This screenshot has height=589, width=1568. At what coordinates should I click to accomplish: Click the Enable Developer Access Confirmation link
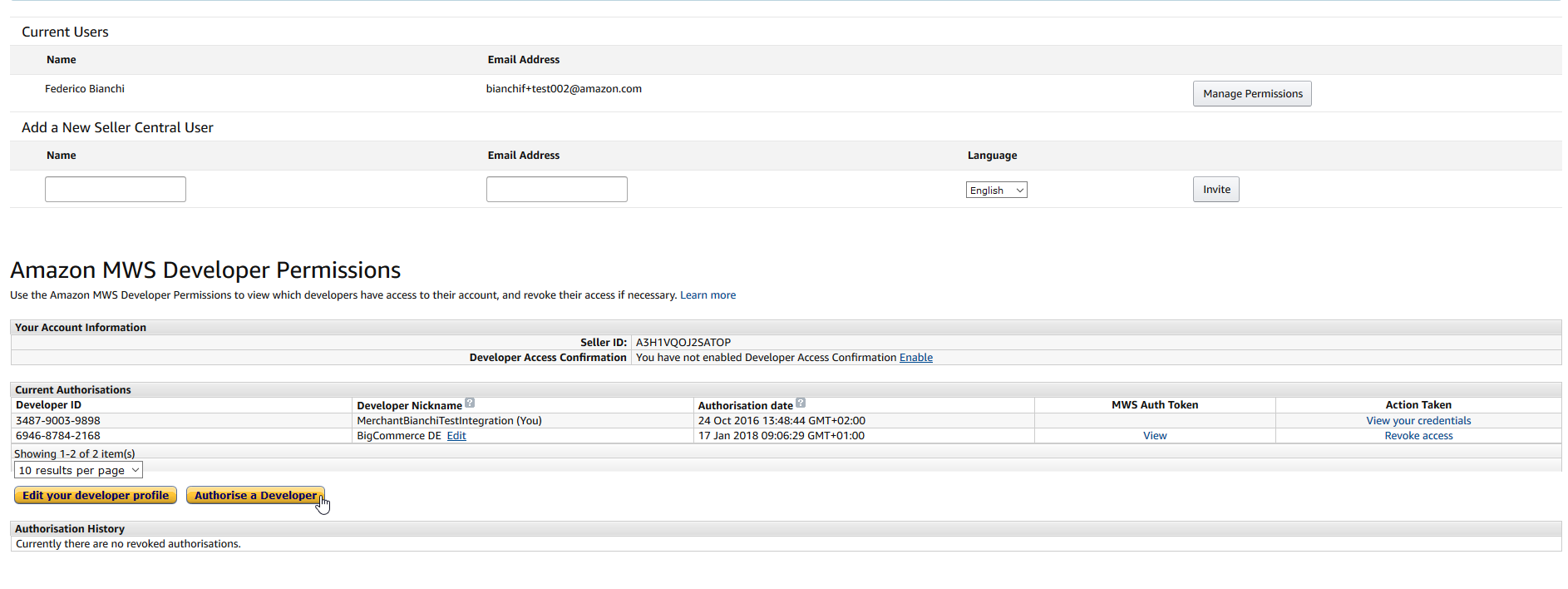(x=916, y=358)
